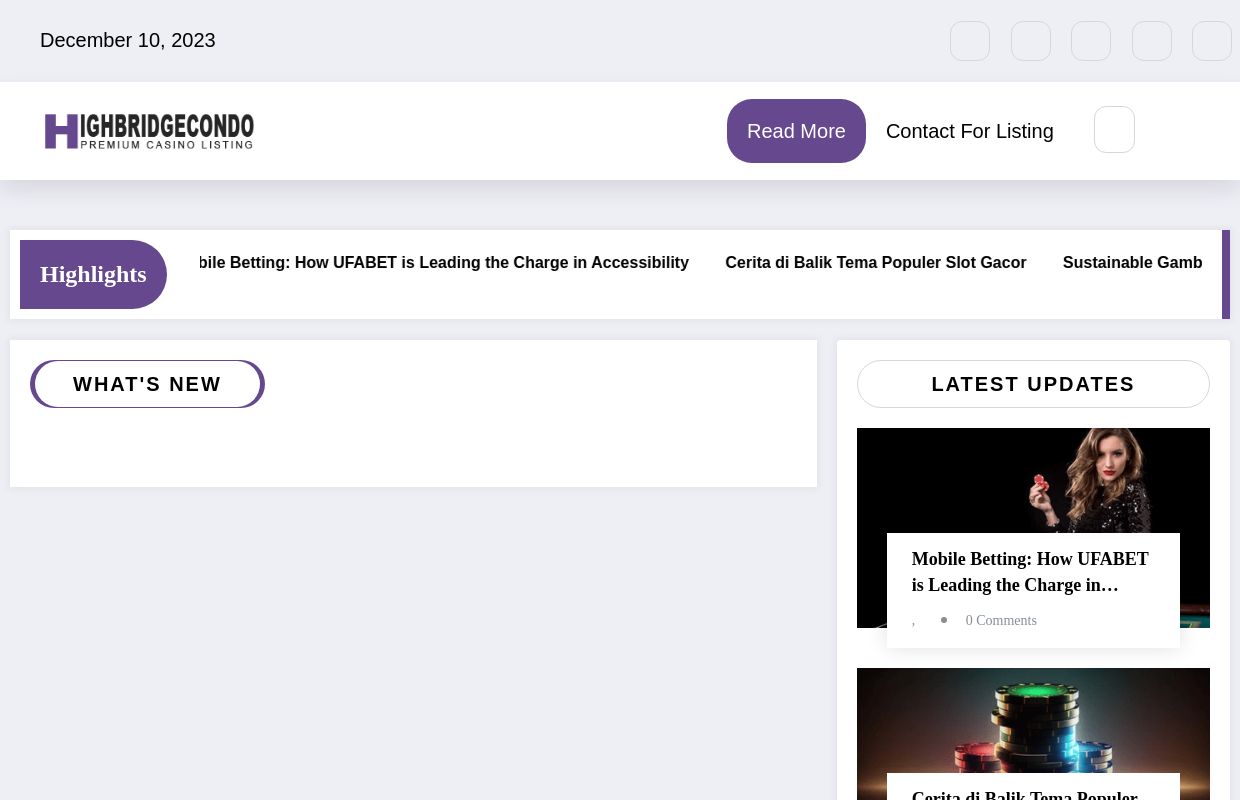Screen dimensions: 1240x800
Task: Click the icon box beside Contact For Listing
Action: click(x=1114, y=130)
